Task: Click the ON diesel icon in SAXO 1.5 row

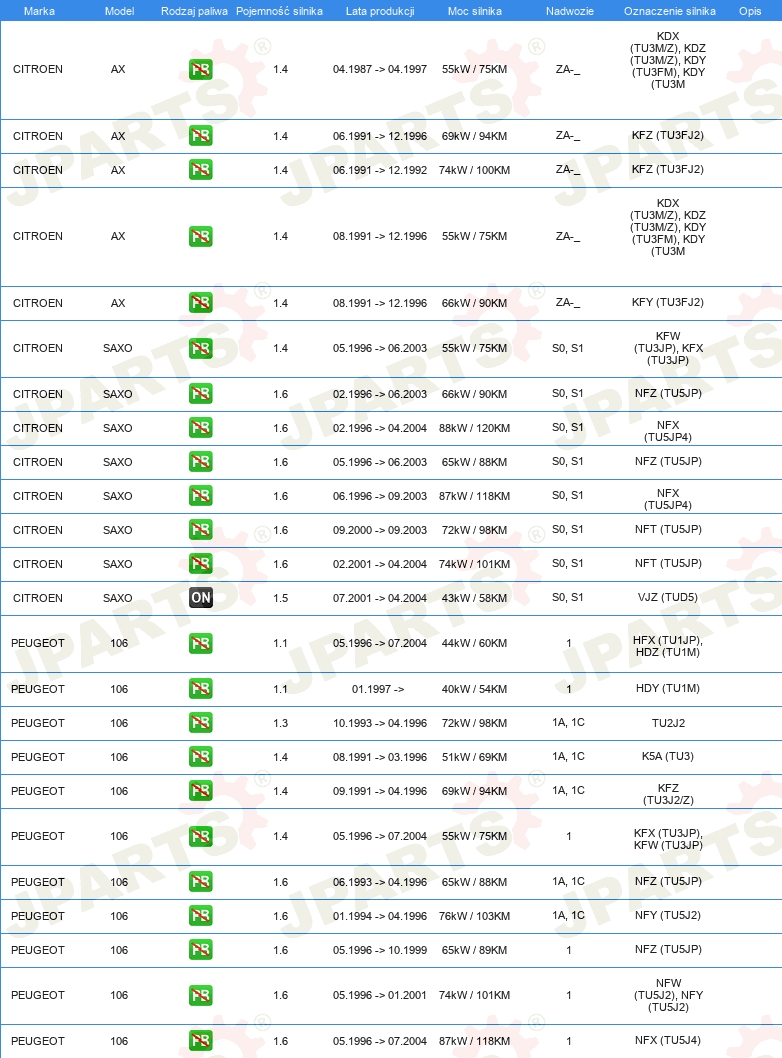Action: click(x=200, y=597)
